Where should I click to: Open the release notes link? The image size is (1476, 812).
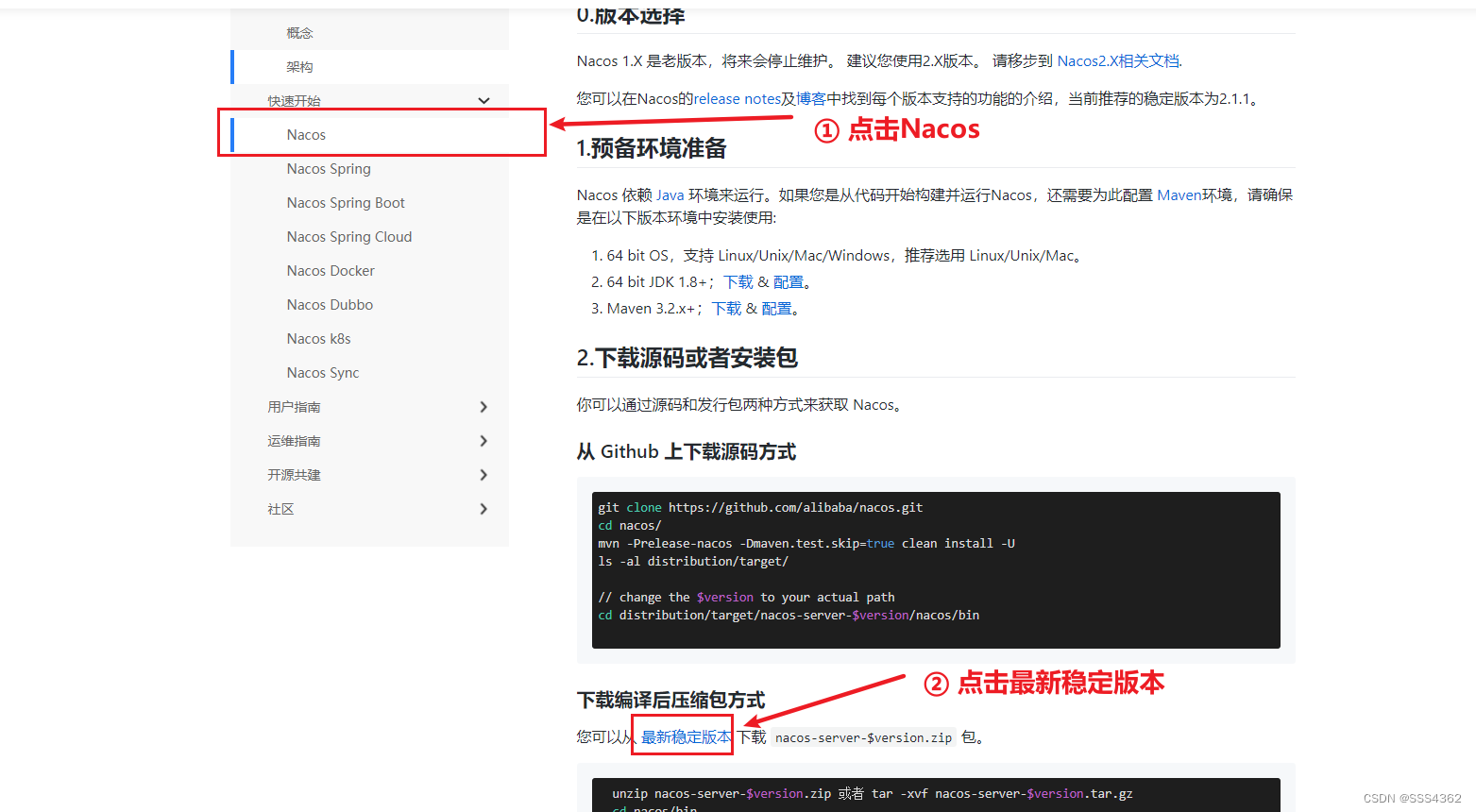[738, 99]
